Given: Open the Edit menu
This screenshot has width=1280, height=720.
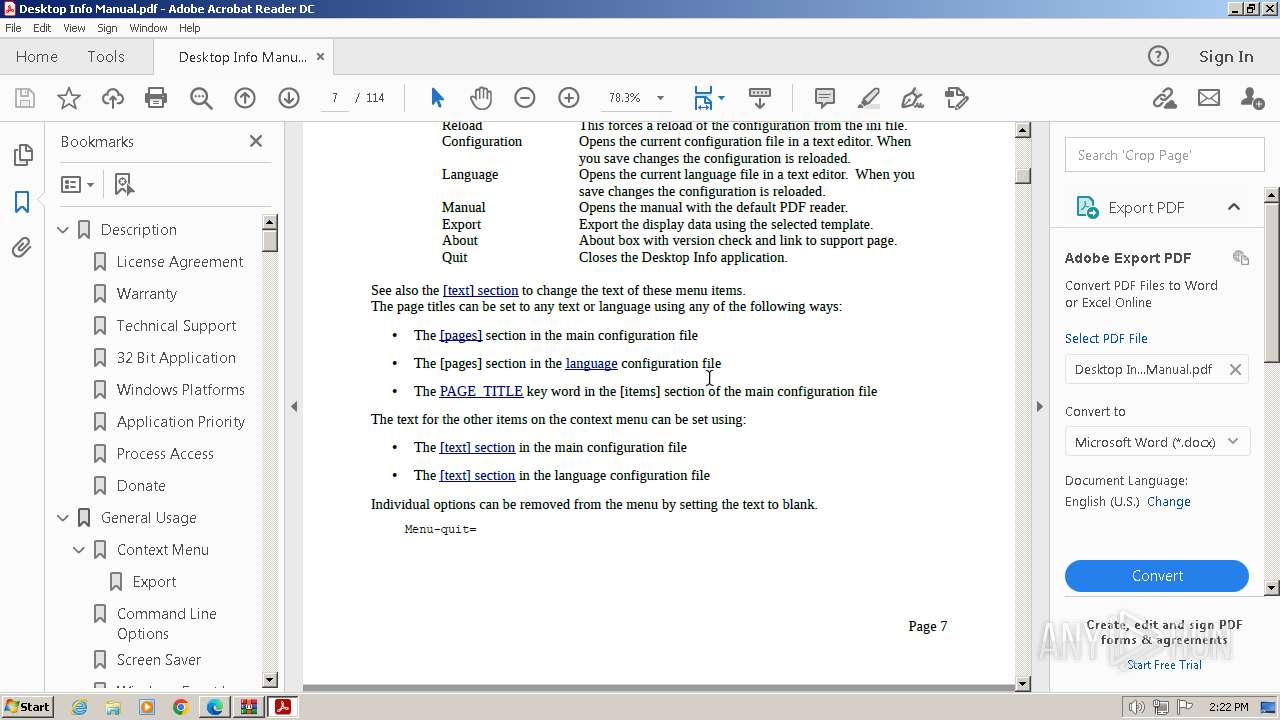Looking at the screenshot, I should point(42,28).
